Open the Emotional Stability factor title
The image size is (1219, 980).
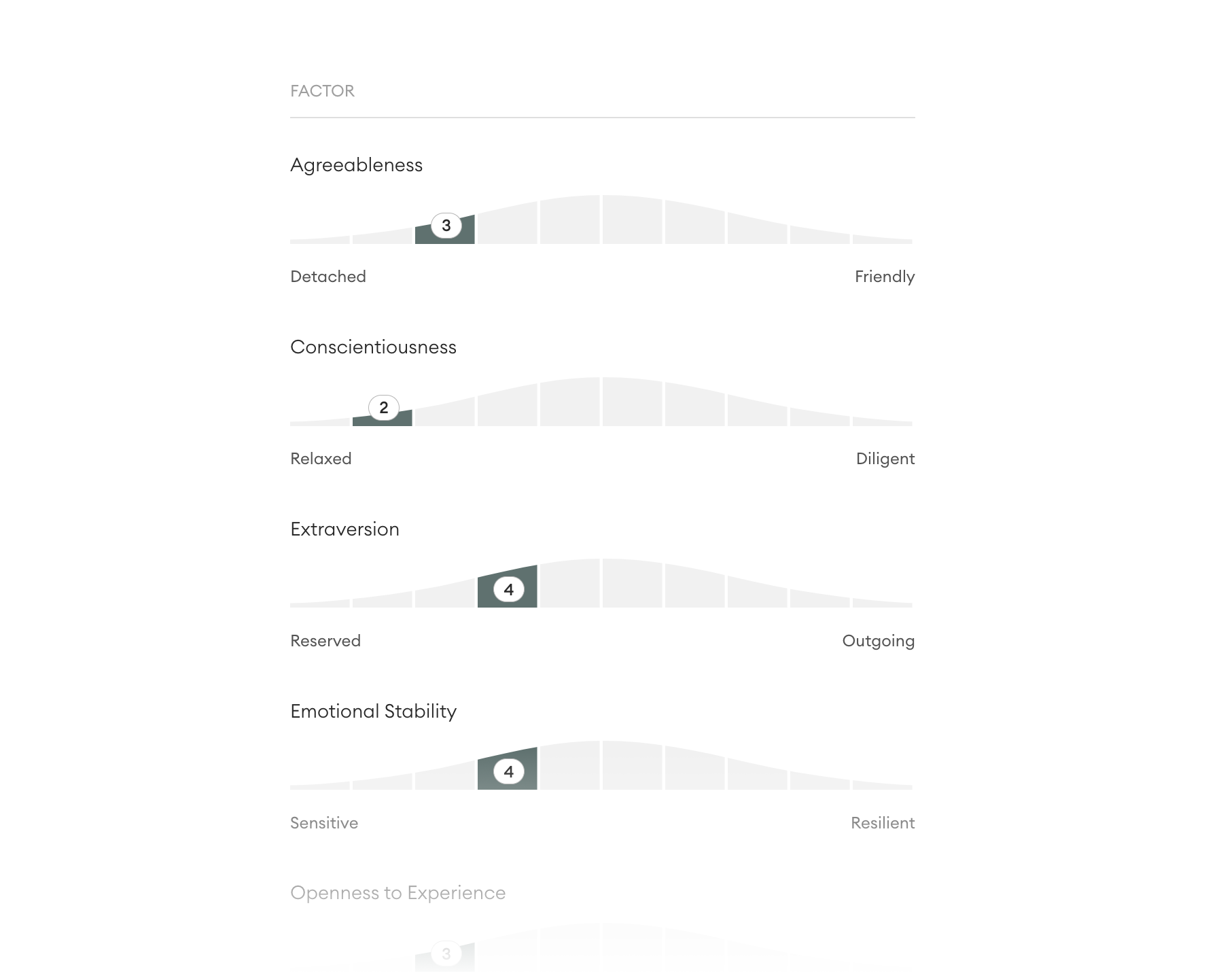point(373,712)
